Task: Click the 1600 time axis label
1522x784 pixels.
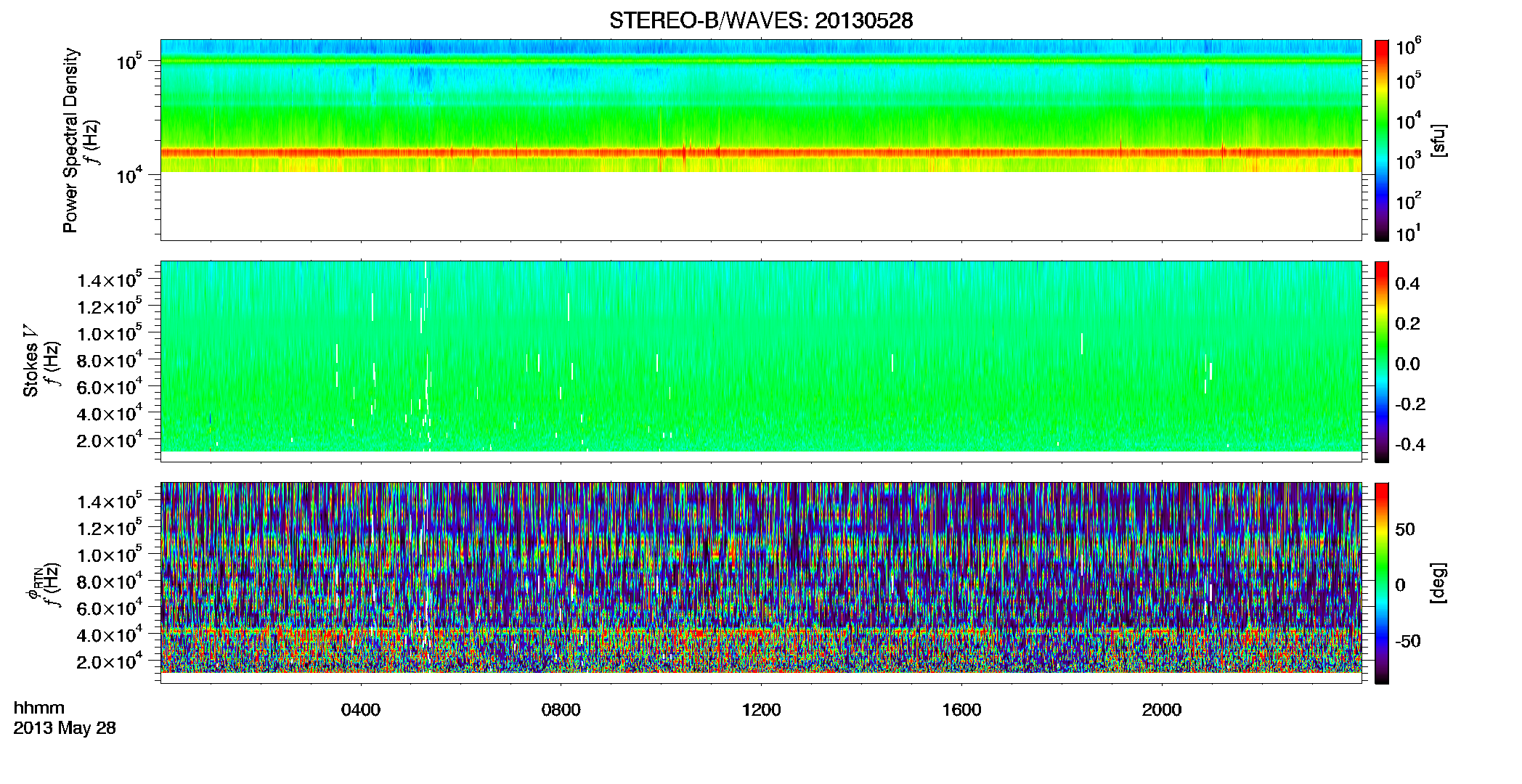Action: point(961,710)
